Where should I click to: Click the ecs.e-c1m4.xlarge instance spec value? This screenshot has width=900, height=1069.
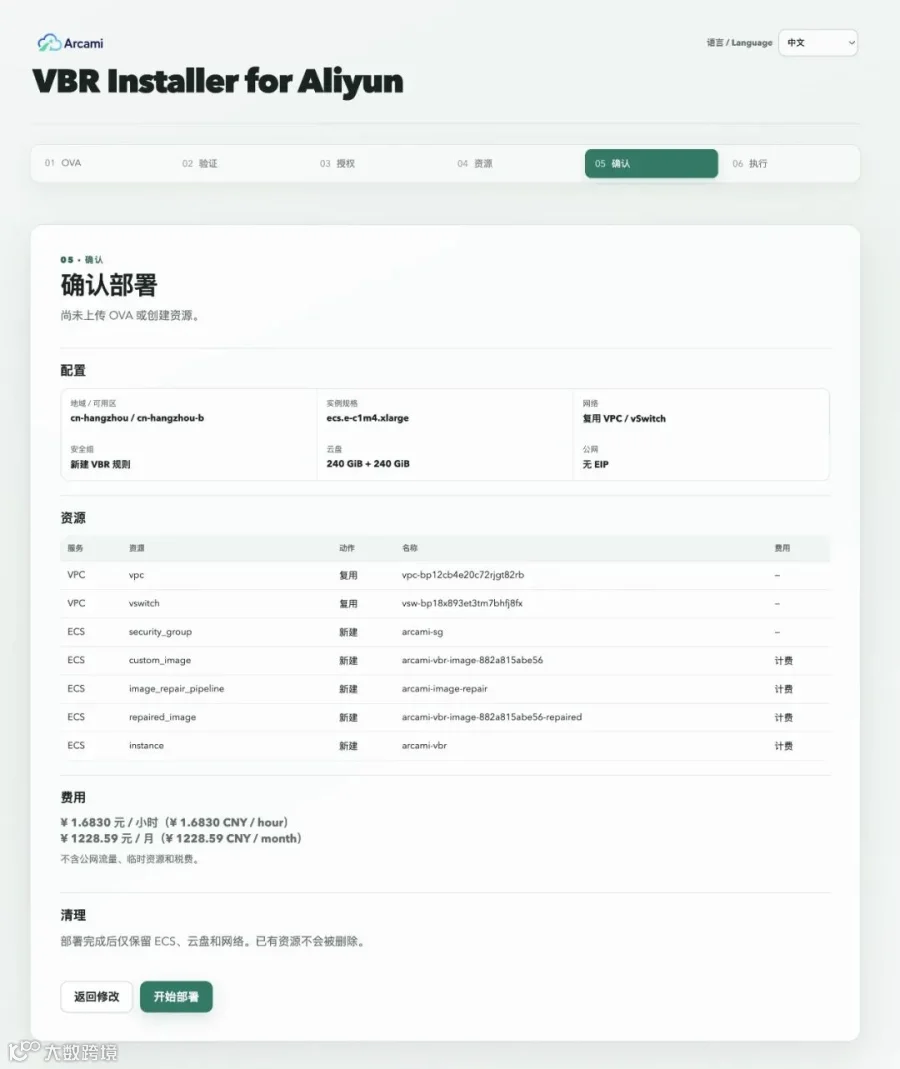coord(368,418)
